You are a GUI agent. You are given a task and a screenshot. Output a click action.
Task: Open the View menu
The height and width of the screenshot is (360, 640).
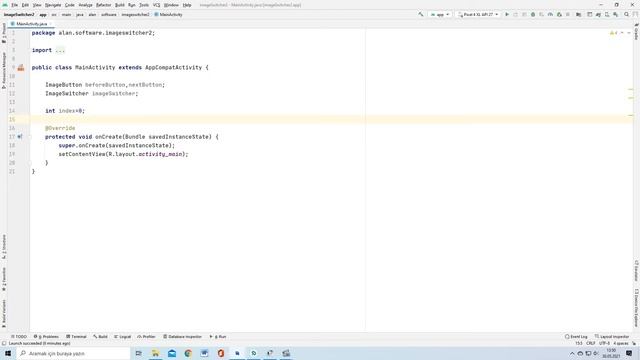[x=37, y=5]
